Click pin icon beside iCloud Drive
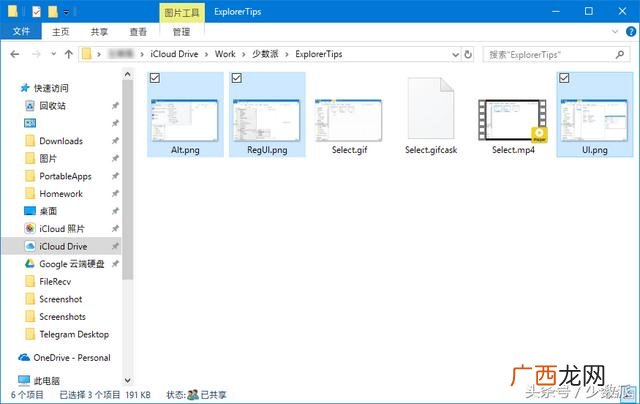 tap(115, 246)
